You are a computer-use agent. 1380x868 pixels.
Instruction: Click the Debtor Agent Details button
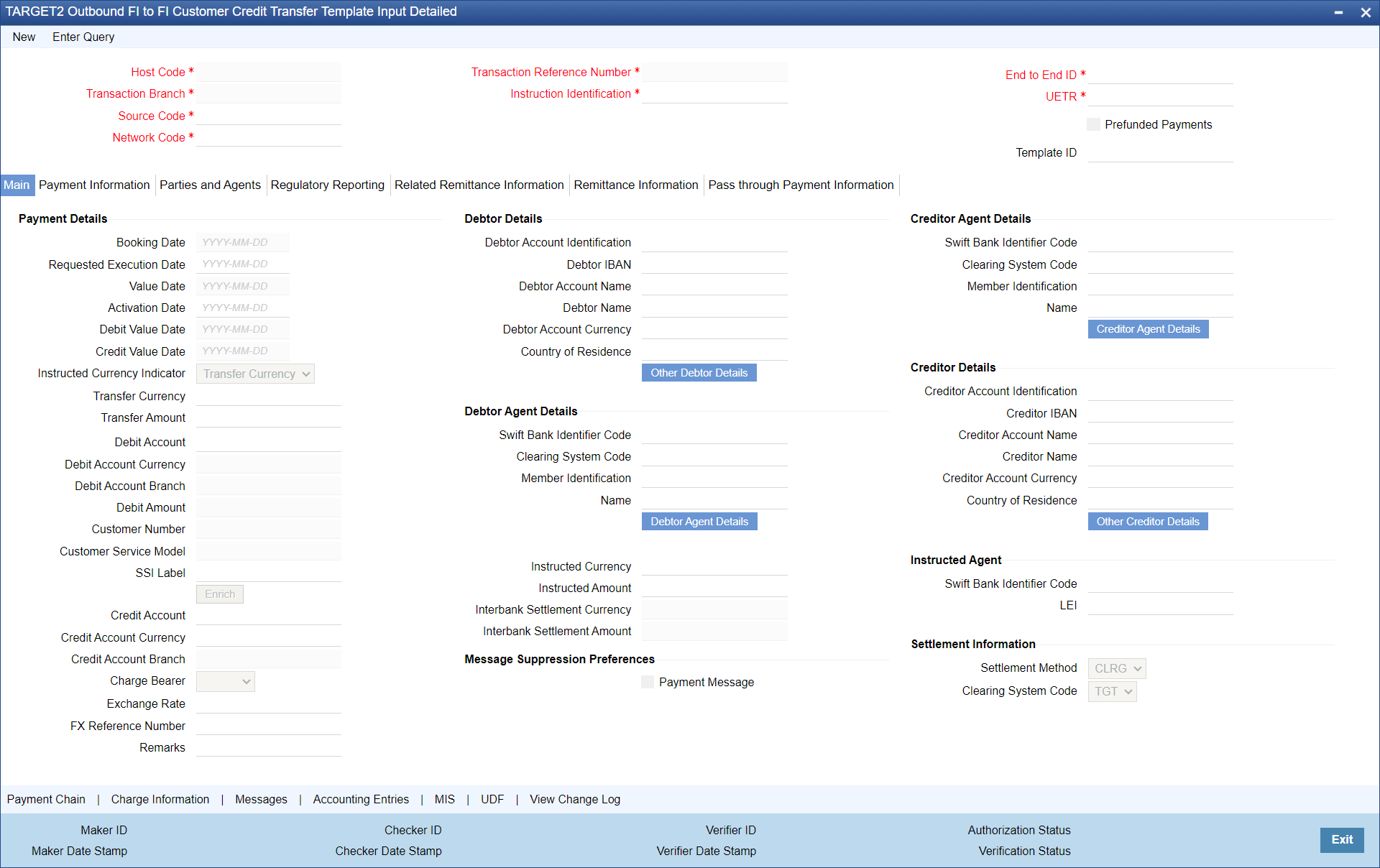699,522
